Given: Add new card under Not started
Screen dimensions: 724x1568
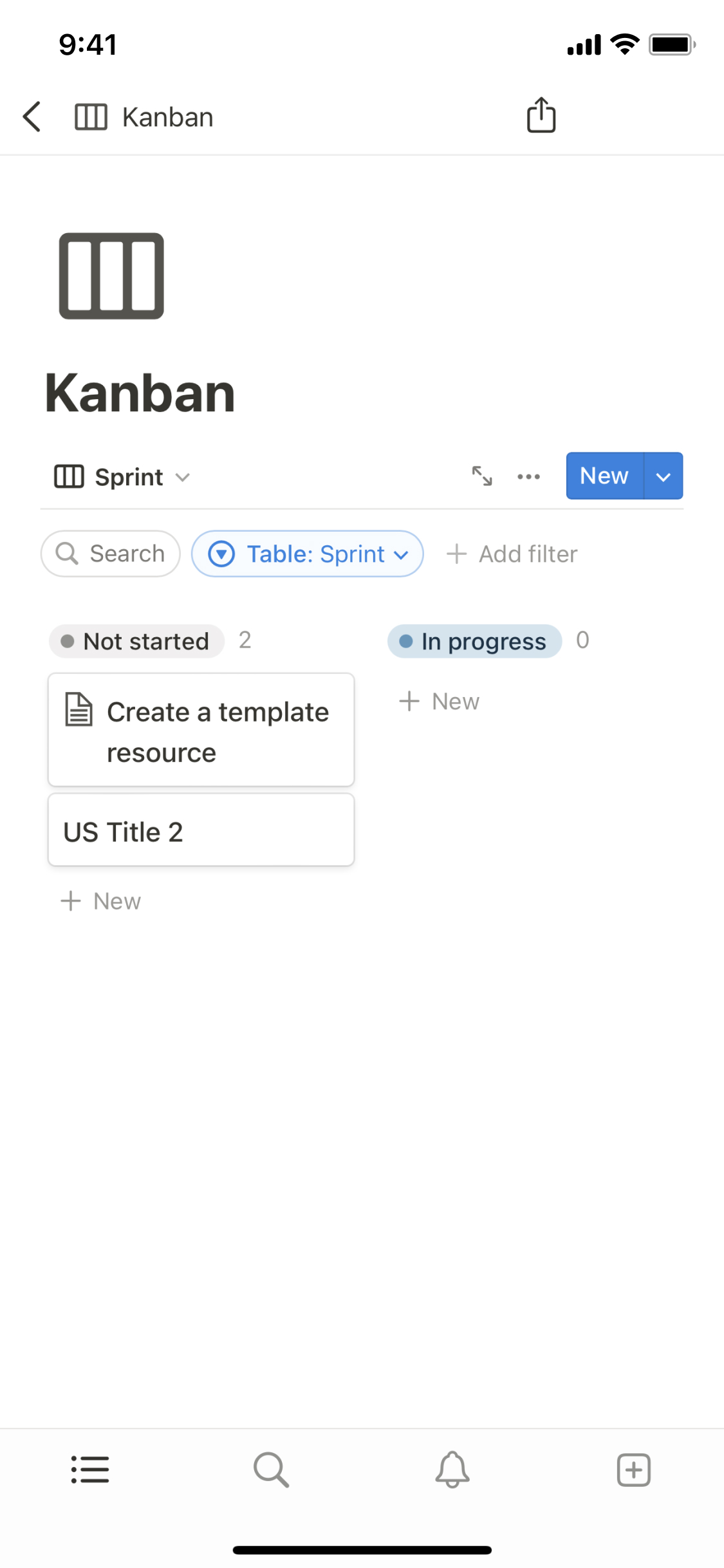Looking at the screenshot, I should point(101,901).
